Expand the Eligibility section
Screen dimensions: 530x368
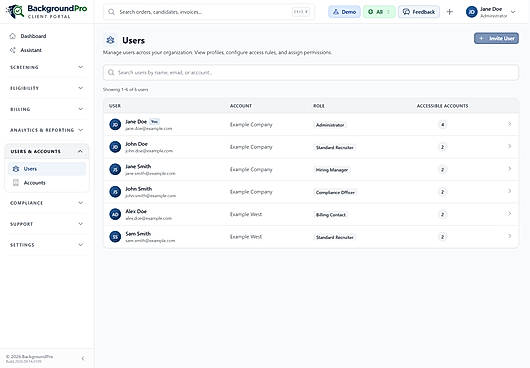(x=47, y=88)
